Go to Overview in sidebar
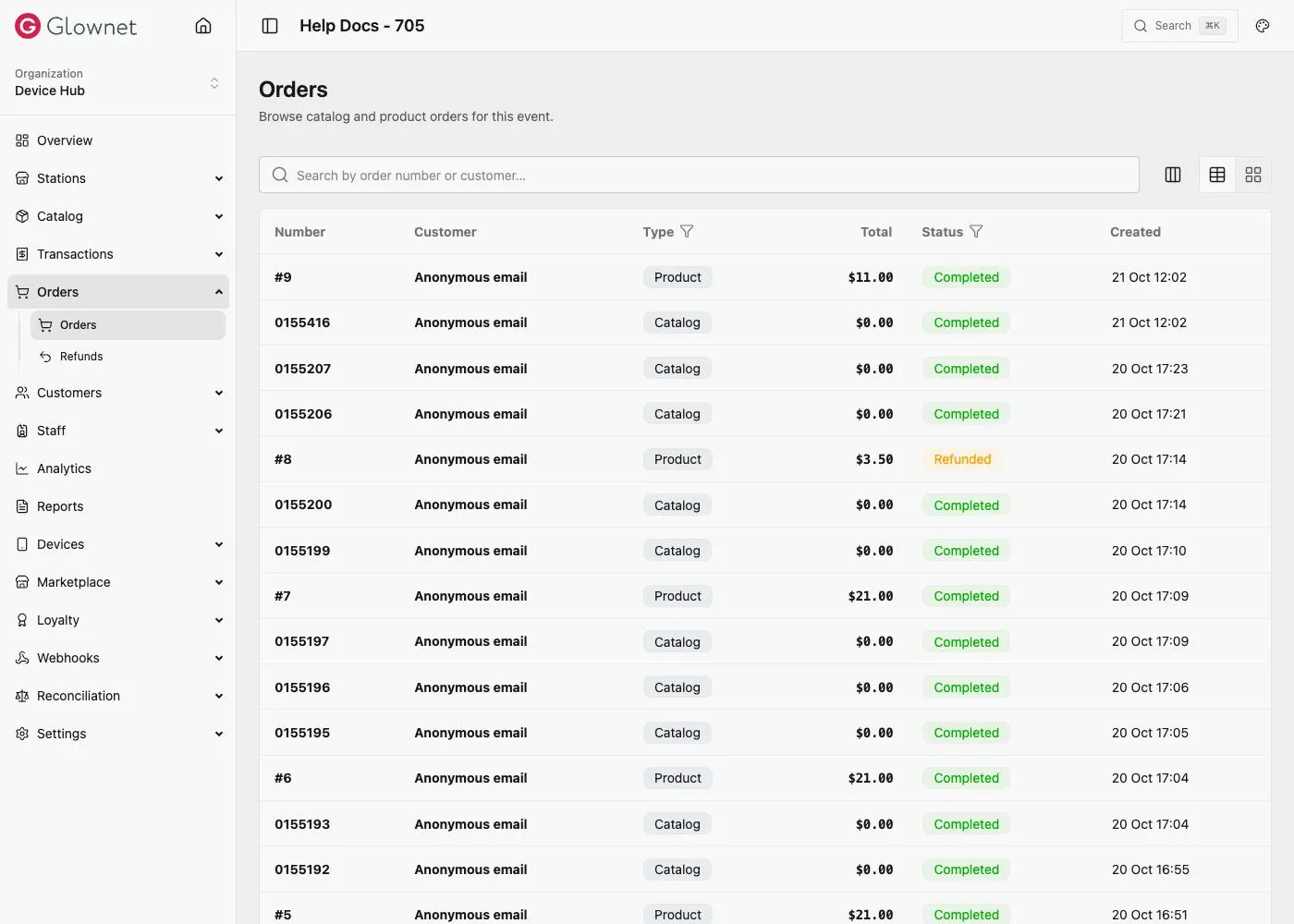 click(118, 140)
